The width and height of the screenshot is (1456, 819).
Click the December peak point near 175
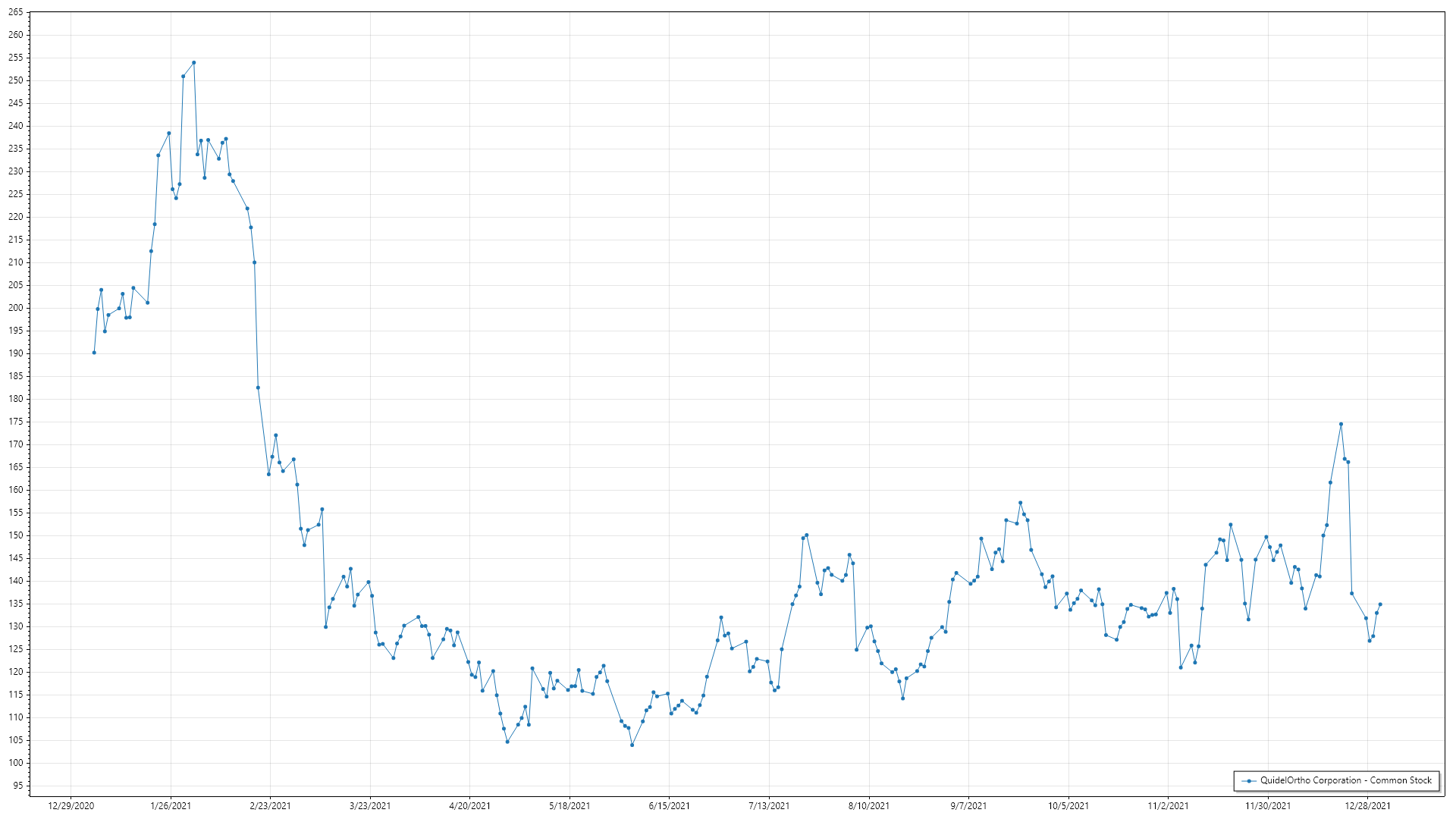(1341, 424)
